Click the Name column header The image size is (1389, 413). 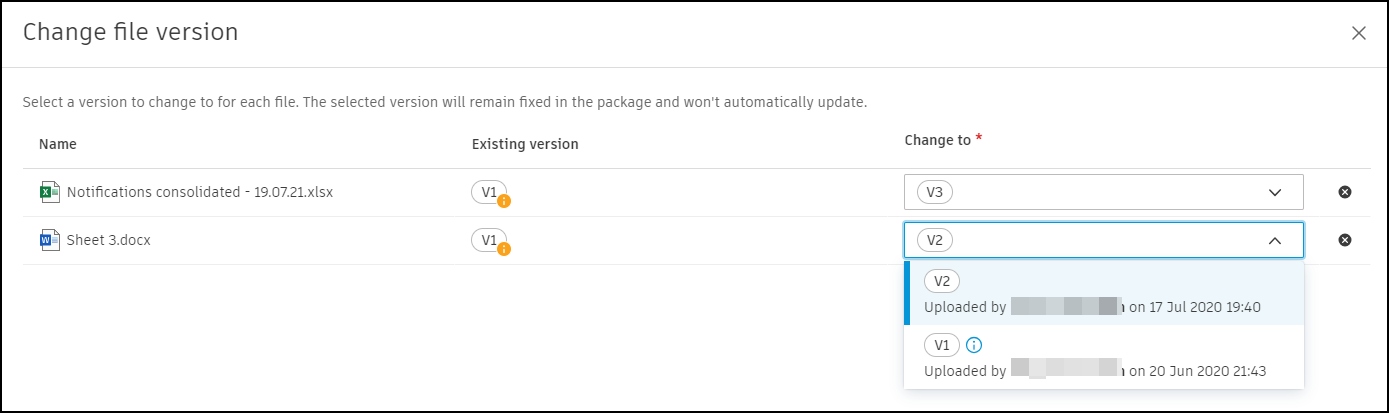tap(58, 144)
